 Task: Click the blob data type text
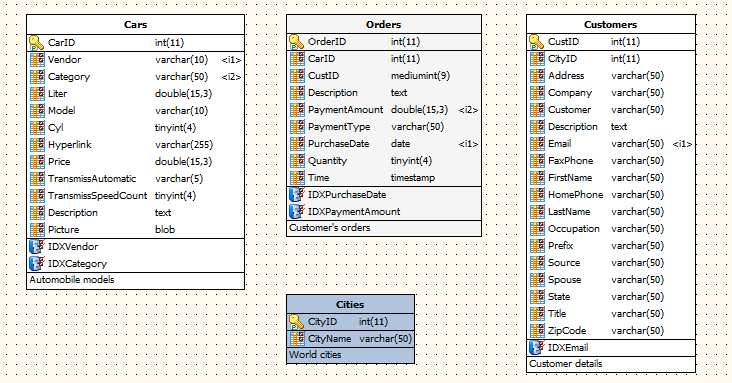(x=165, y=230)
